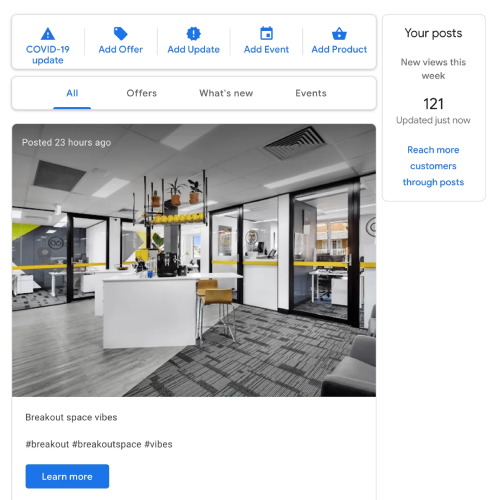Click the "Posted 23 hours ago" timestamp
The height and width of the screenshot is (500, 491).
click(66, 143)
